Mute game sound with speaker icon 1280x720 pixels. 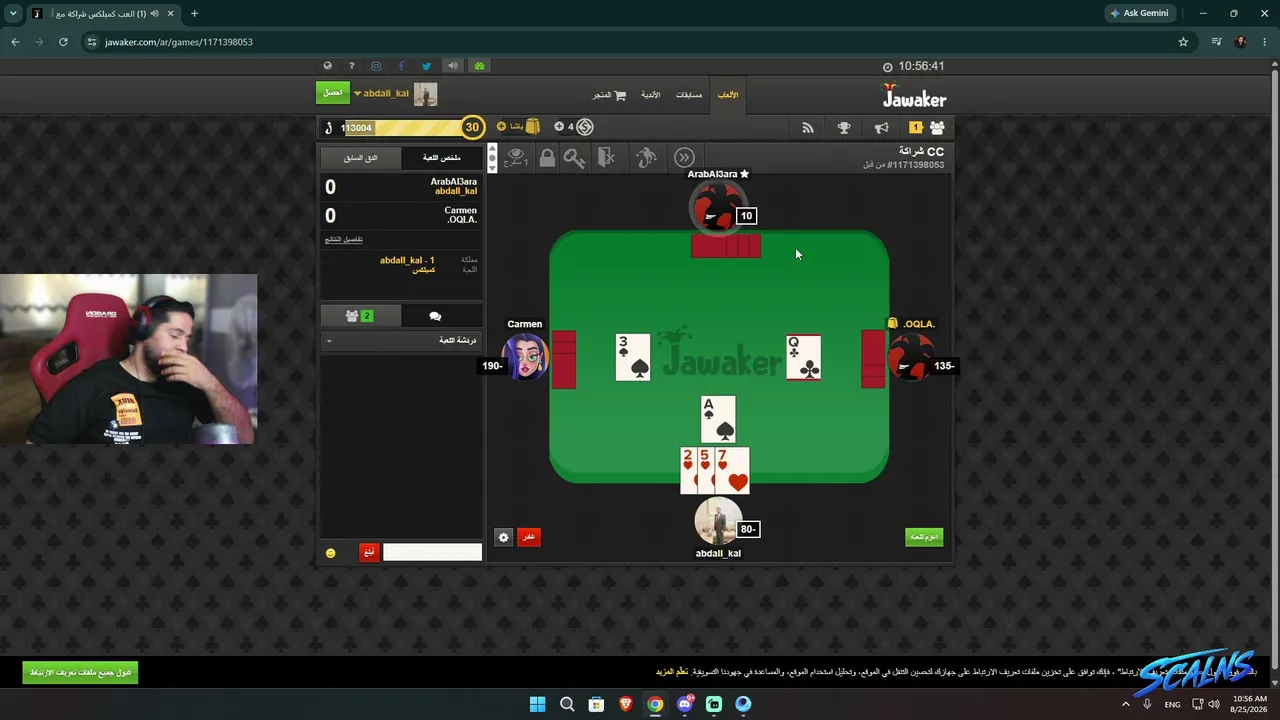tap(453, 66)
